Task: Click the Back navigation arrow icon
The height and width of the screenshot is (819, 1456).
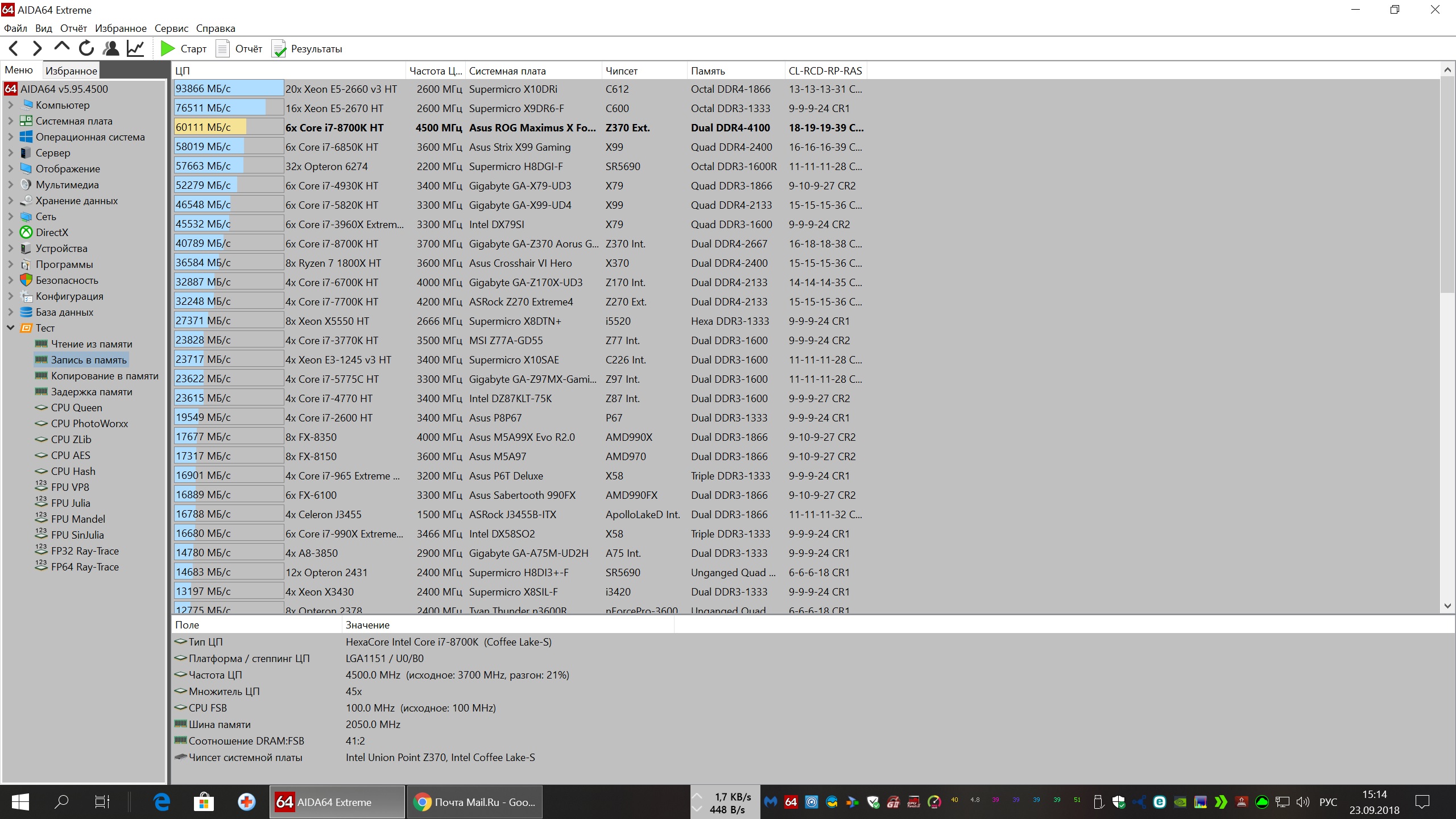Action: (x=14, y=49)
